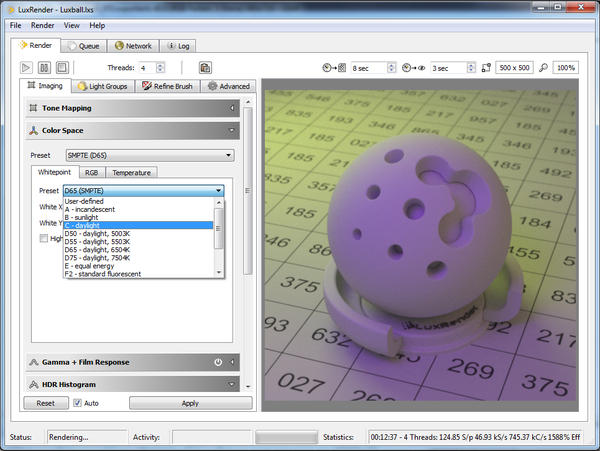This screenshot has width=600, height=451.
Task: Click the 8 sec interval stepper arrows
Action: pos(391,68)
